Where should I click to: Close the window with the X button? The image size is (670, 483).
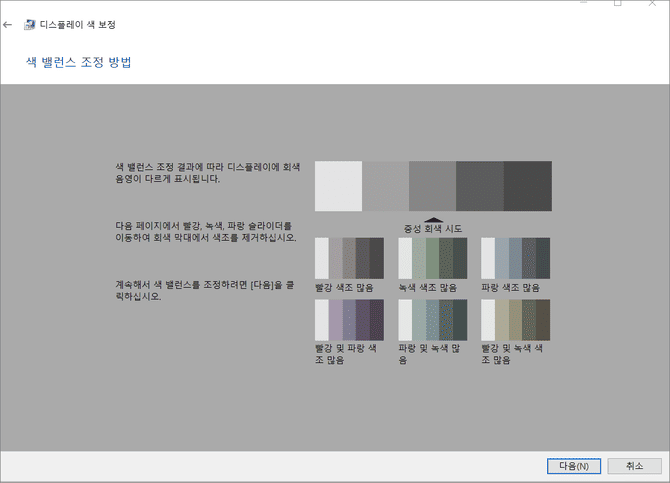[652, 3]
